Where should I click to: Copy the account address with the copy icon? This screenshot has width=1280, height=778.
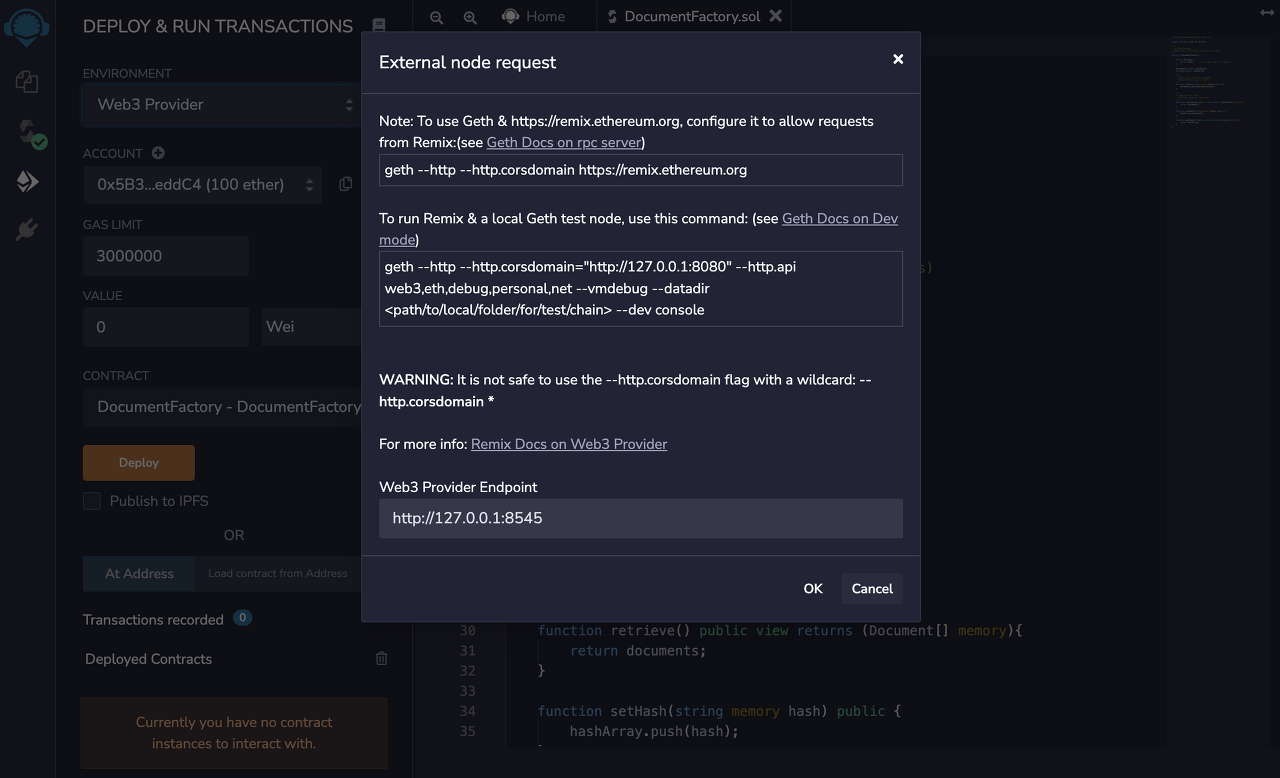pos(346,184)
